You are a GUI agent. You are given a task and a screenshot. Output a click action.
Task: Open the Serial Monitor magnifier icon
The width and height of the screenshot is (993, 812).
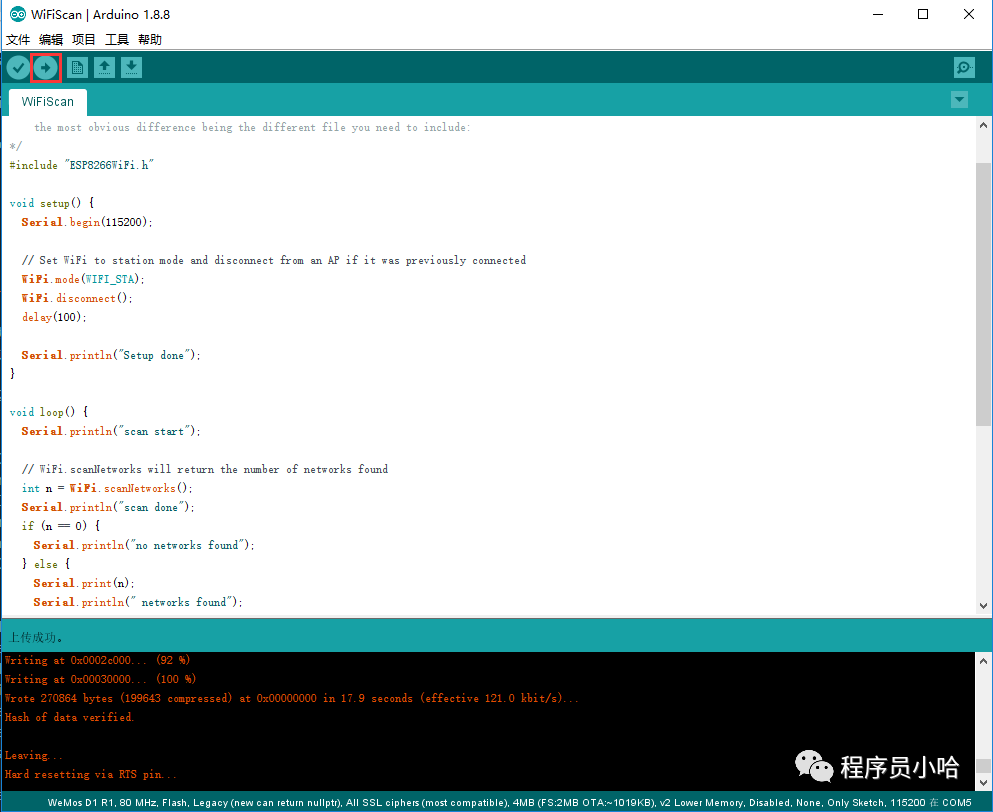(x=963, y=68)
